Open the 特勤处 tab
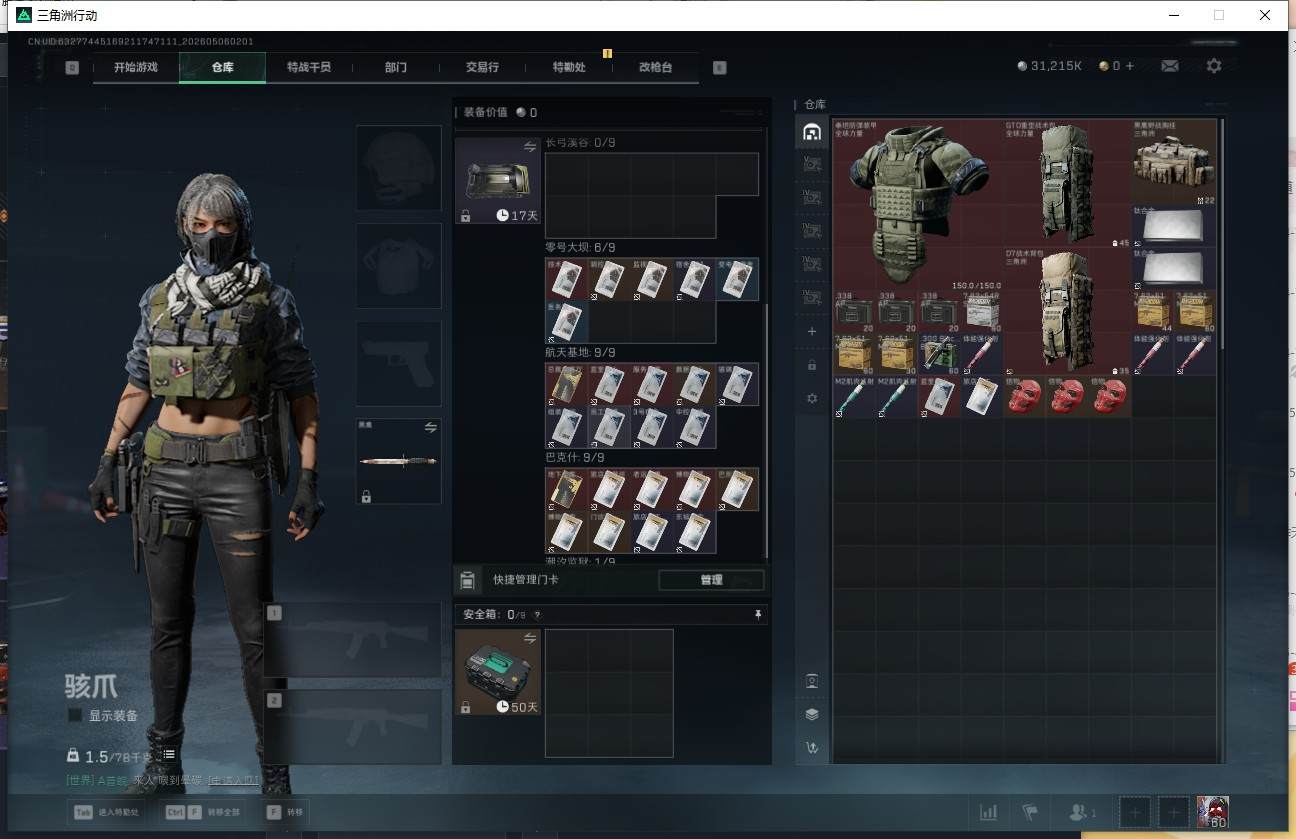The width and height of the screenshot is (1296, 839). [x=569, y=67]
